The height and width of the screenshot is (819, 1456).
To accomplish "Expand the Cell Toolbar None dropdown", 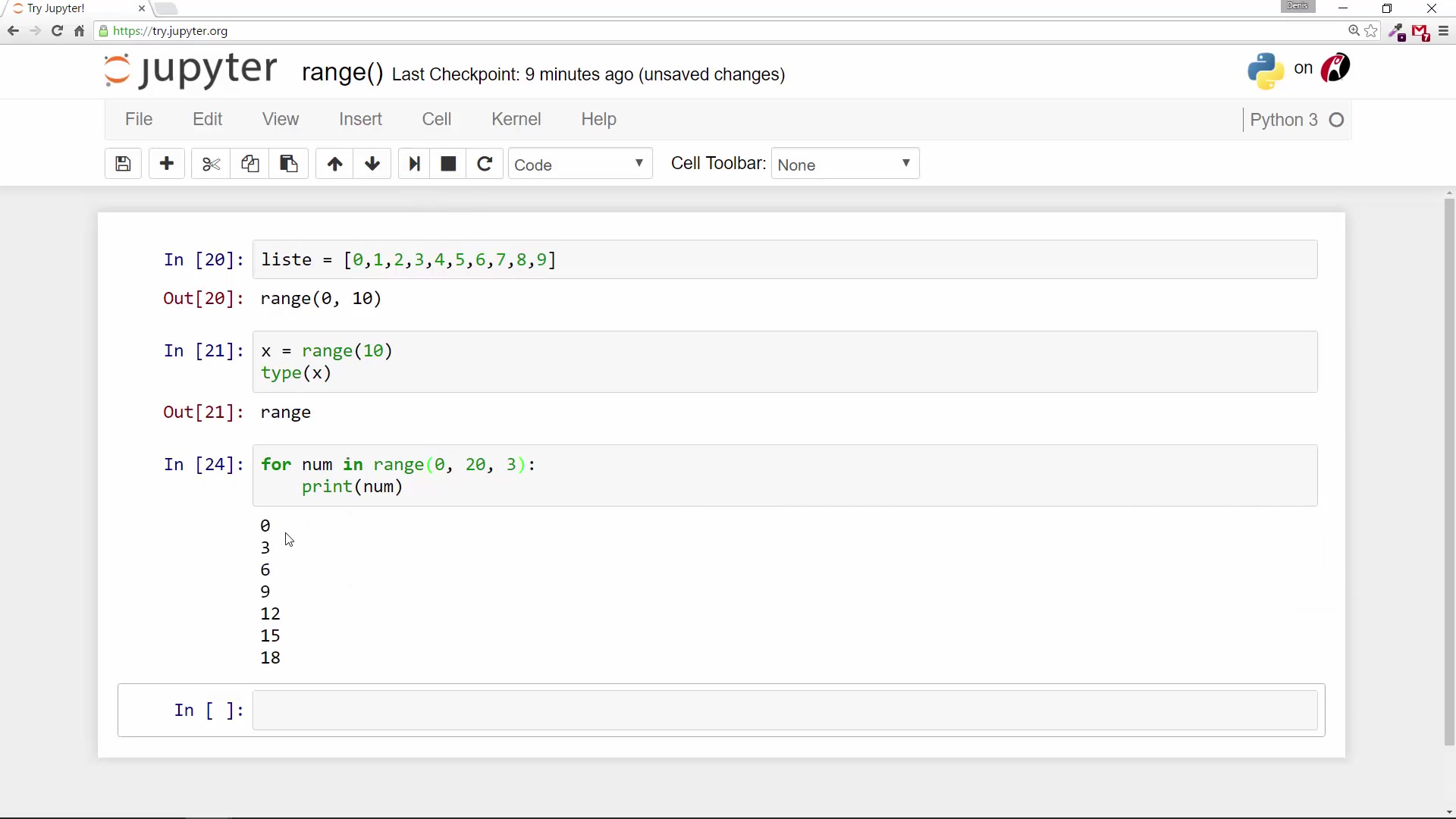I will coord(845,165).
